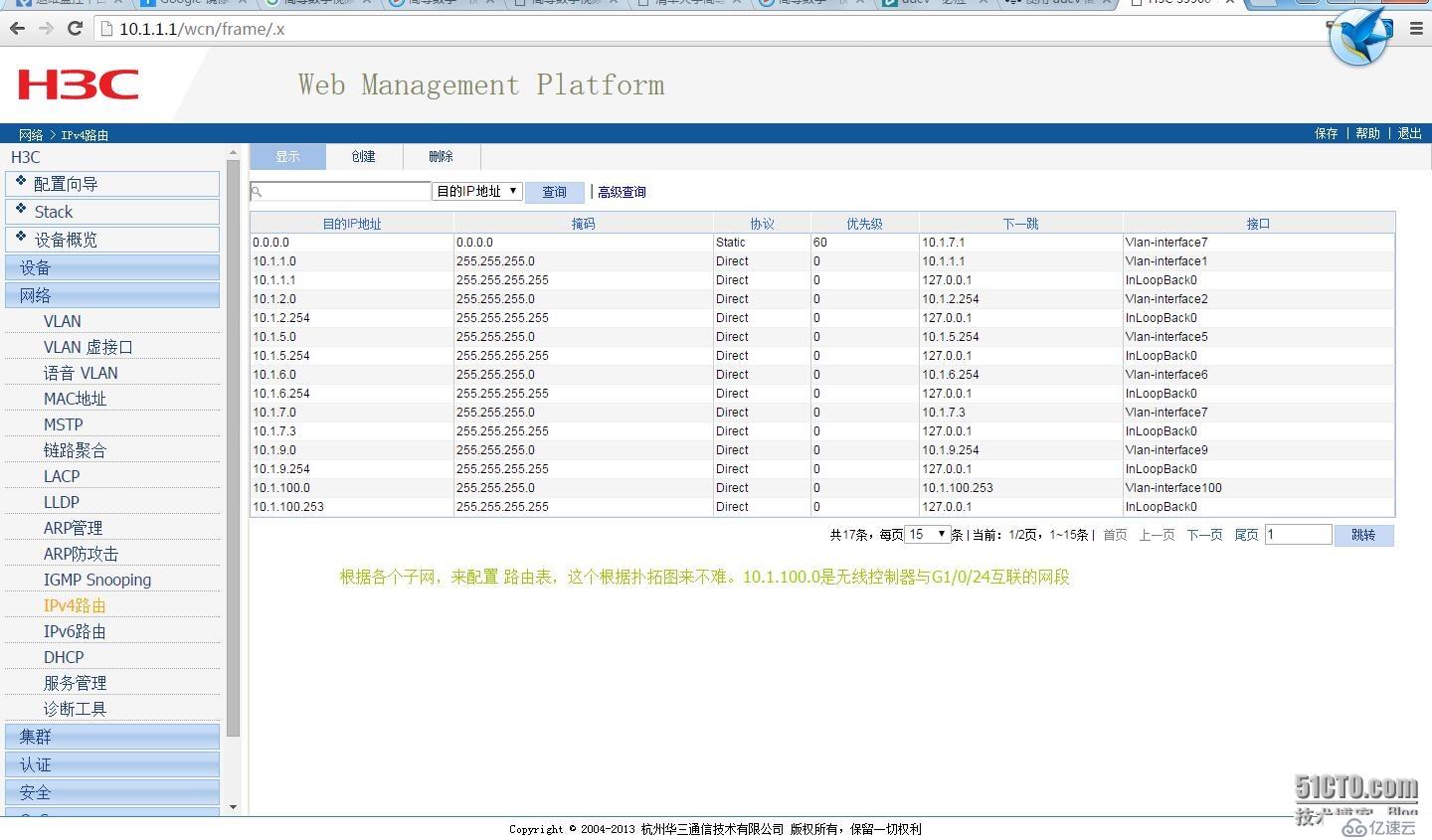
Task: Open DHCP in the sidebar
Action: [64, 657]
